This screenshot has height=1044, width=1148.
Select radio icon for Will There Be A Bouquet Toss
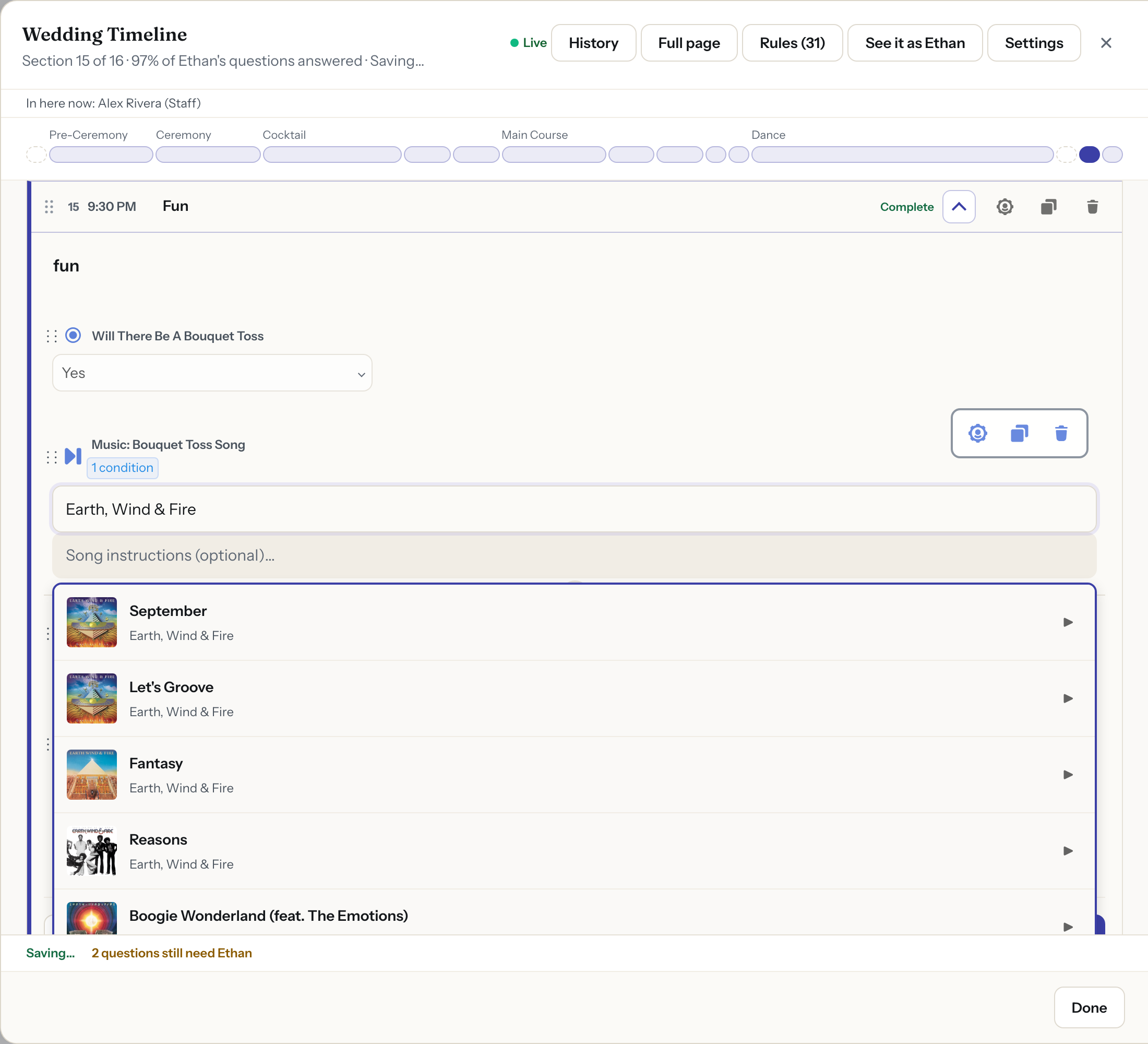click(x=73, y=335)
